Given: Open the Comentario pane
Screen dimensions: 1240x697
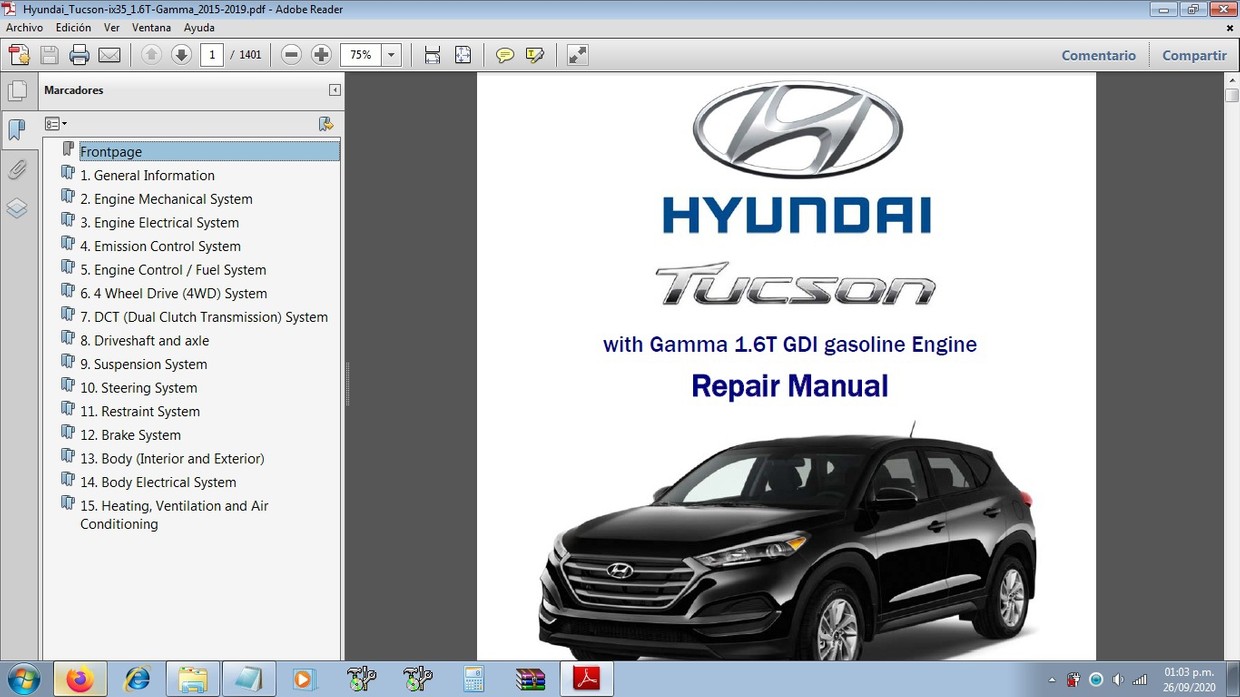Looking at the screenshot, I should (x=1098, y=56).
